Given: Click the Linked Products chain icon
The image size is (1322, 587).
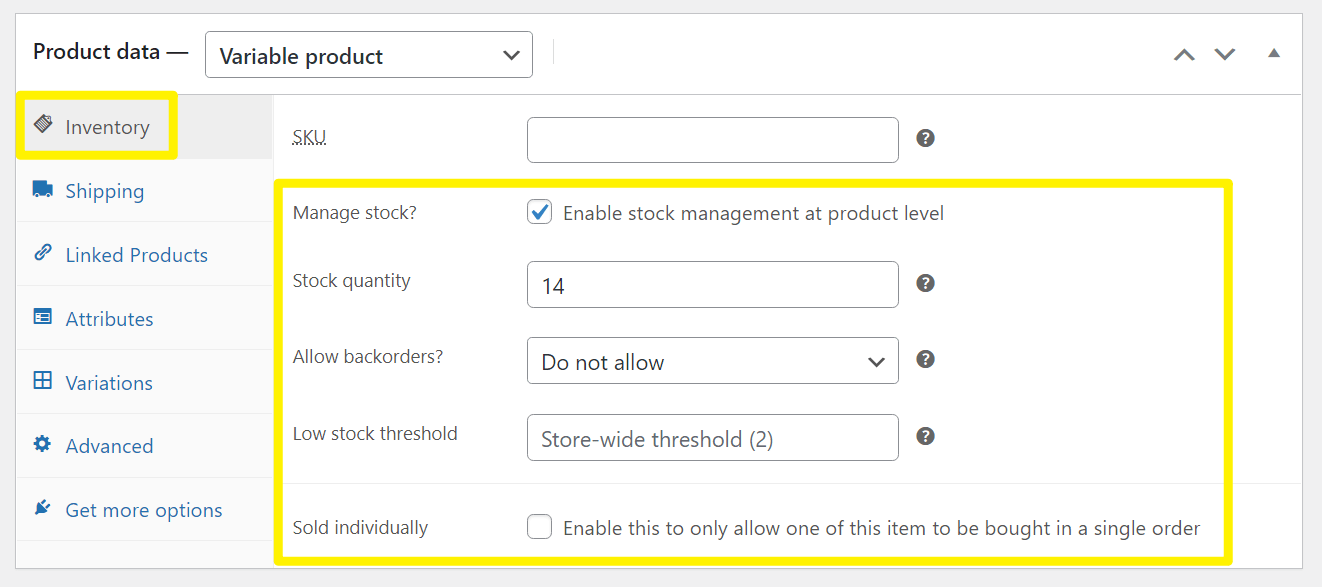Looking at the screenshot, I should [x=43, y=252].
